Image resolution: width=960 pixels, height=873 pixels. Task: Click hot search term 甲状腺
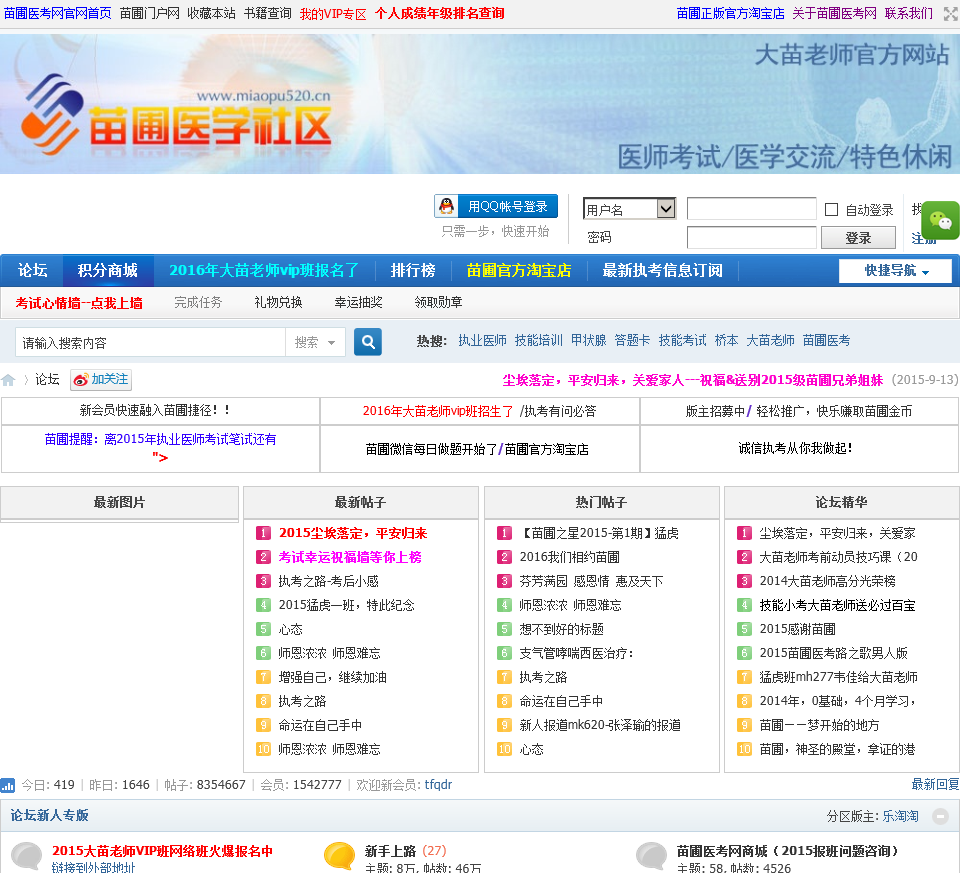(x=588, y=341)
